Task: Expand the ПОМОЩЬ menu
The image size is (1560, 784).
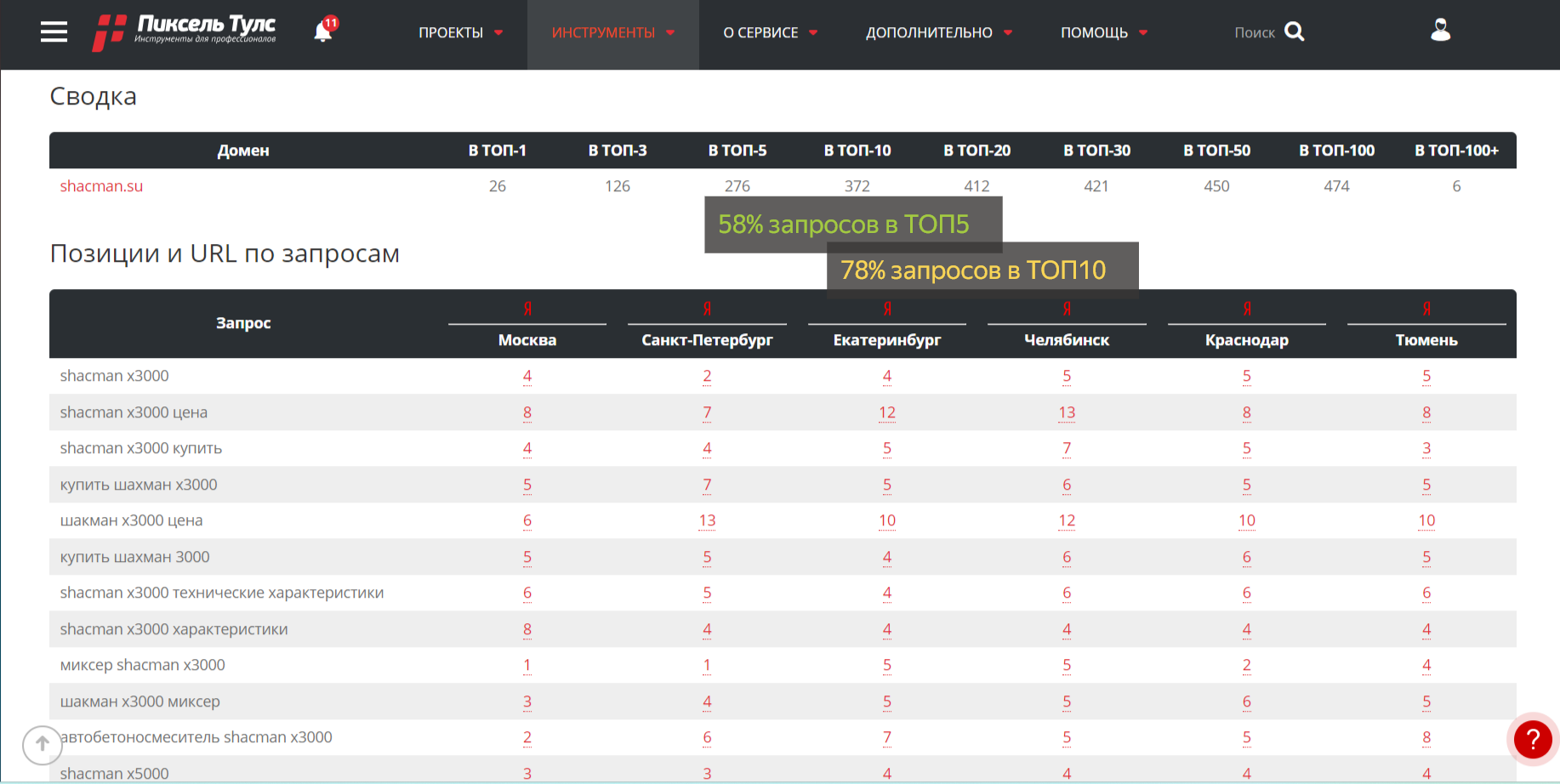Action: [1104, 32]
